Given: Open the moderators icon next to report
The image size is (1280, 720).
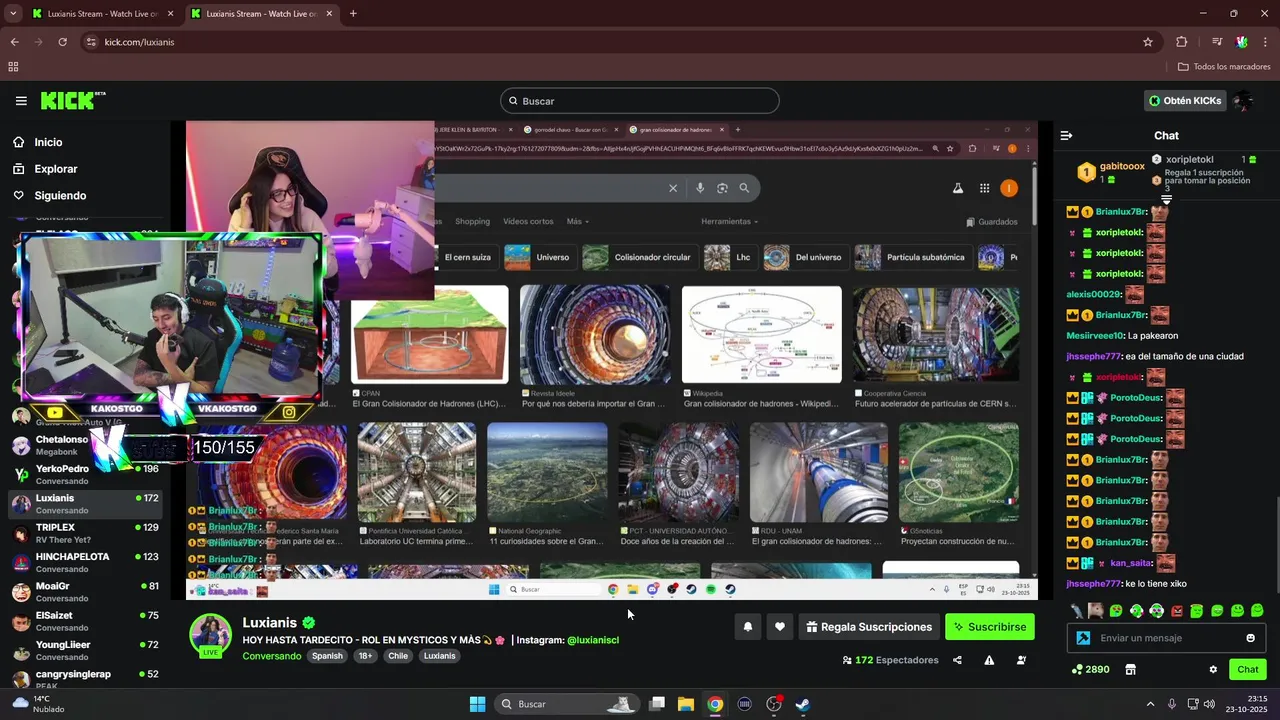Looking at the screenshot, I should 1021,660.
